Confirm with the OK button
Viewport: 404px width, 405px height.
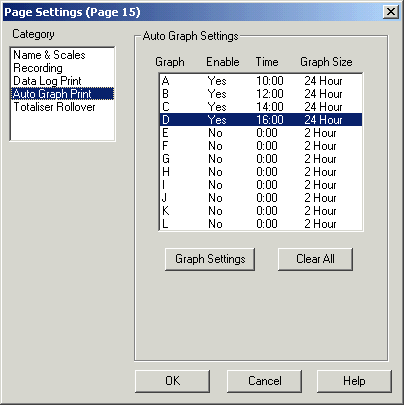coord(173,381)
